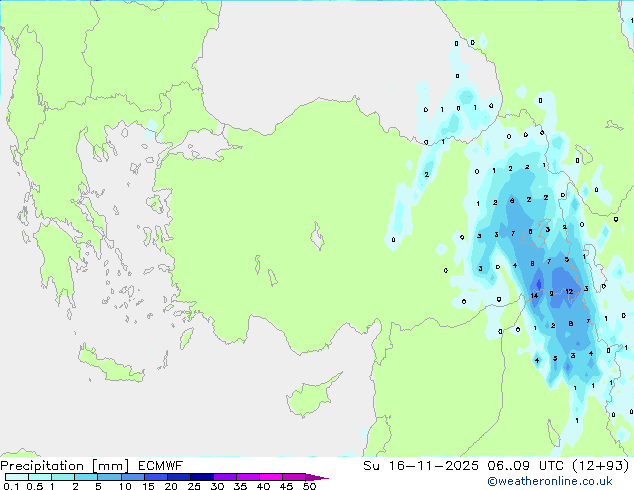Pick the 10–15 mm legend color swatch
Image resolution: width=634 pixels, height=490 pixels.
click(x=133, y=477)
